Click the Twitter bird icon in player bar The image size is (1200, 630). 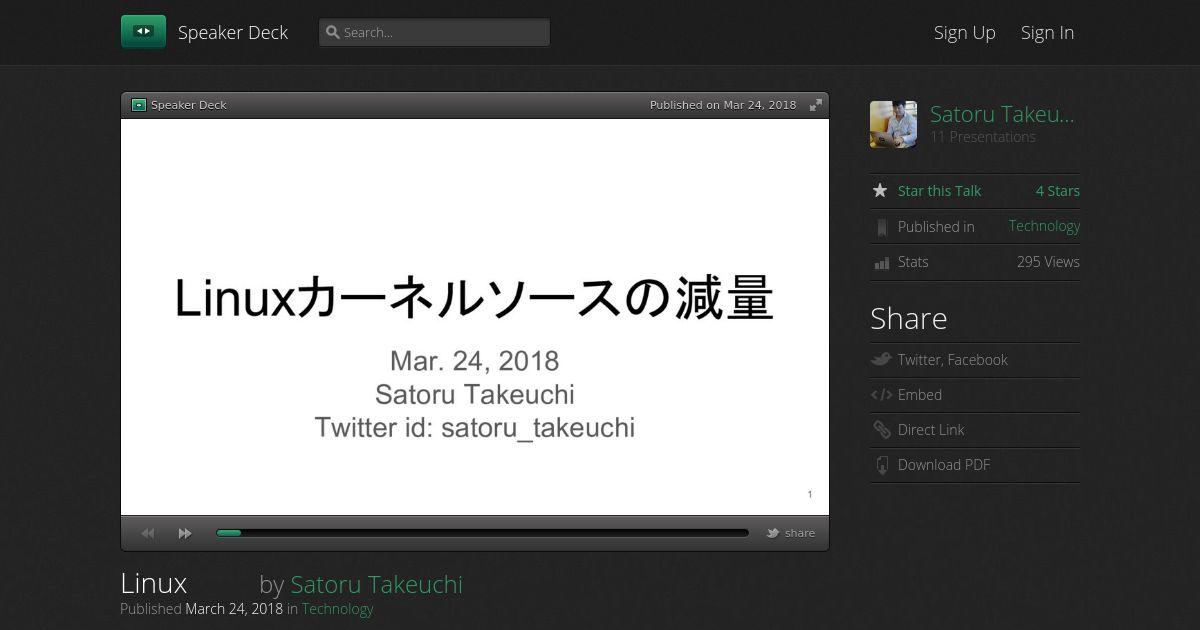tap(773, 533)
